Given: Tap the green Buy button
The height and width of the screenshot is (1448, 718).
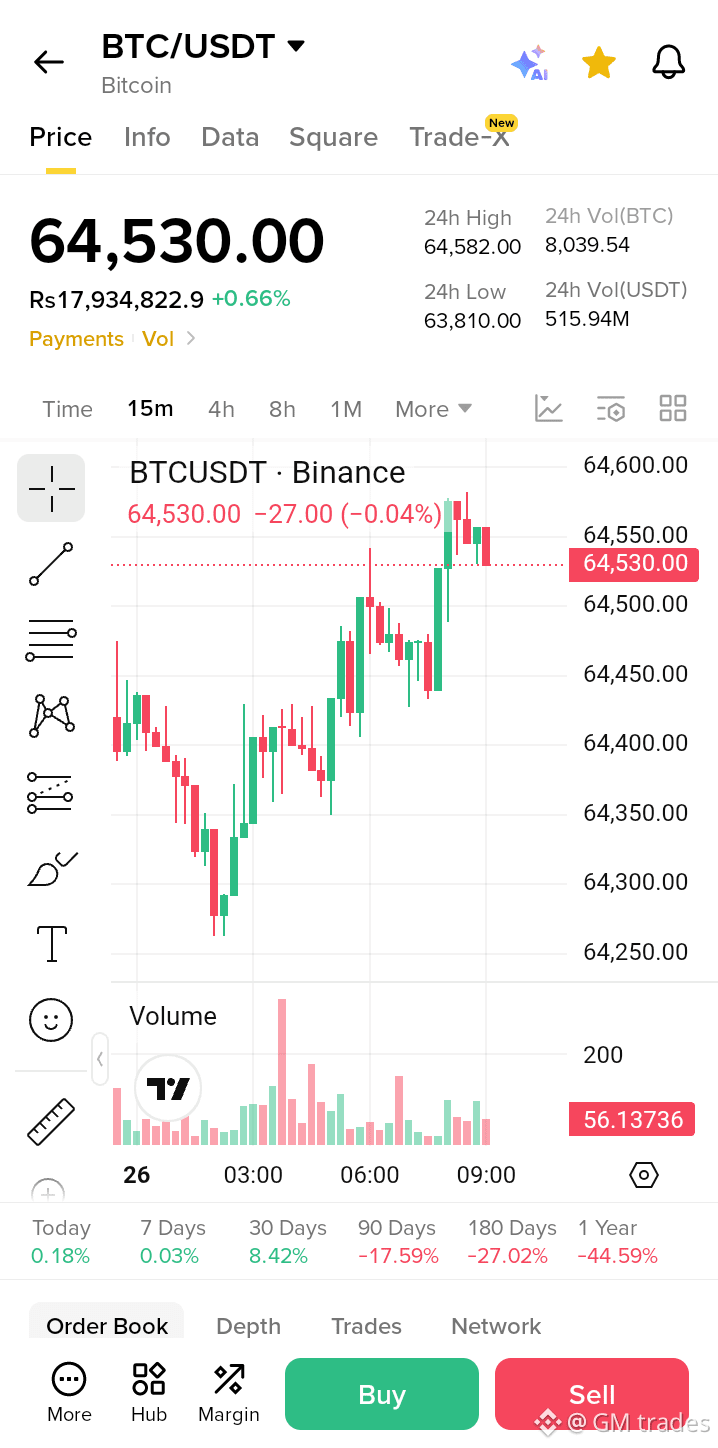Looking at the screenshot, I should 382,1394.
